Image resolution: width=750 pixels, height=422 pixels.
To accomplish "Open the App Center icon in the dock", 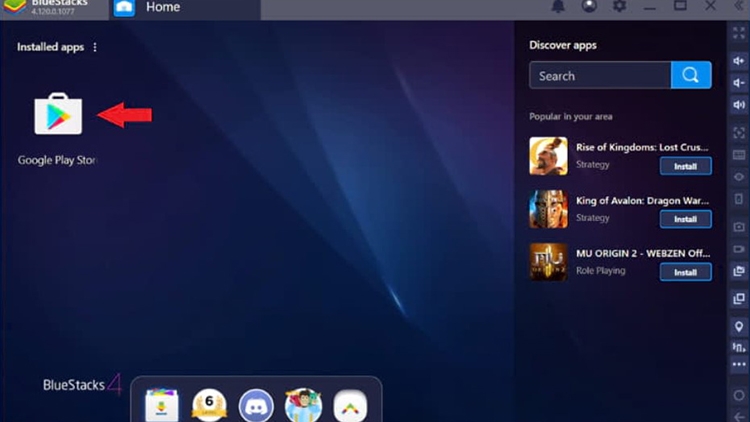I will click(x=162, y=405).
